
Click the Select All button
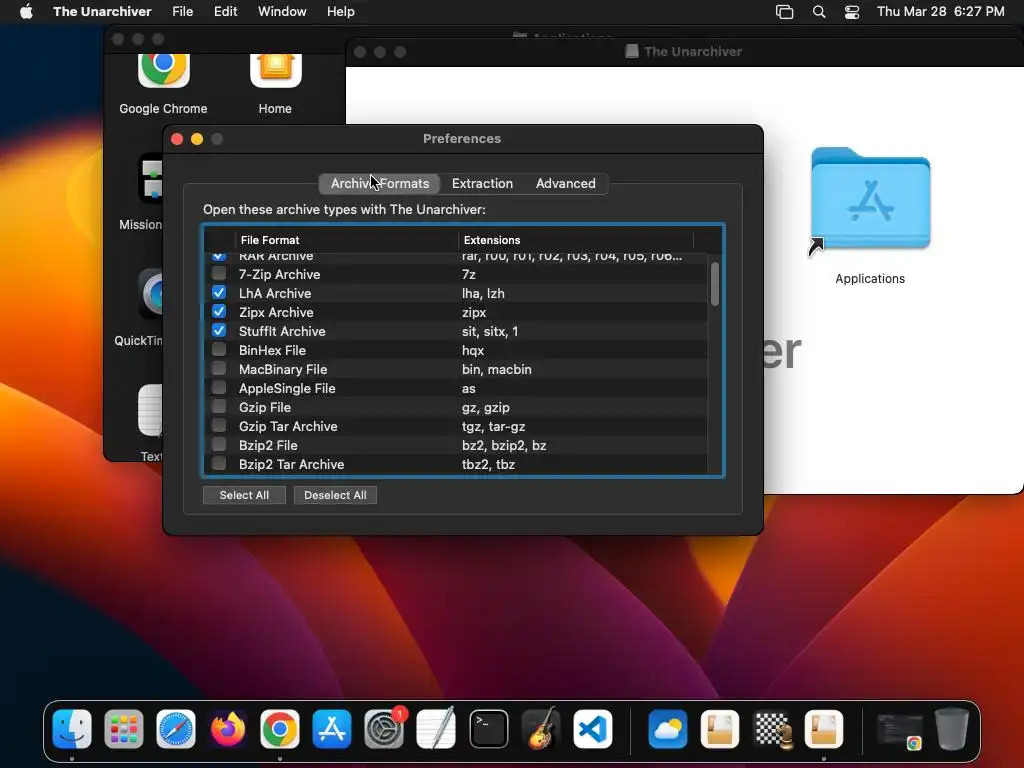tap(244, 495)
